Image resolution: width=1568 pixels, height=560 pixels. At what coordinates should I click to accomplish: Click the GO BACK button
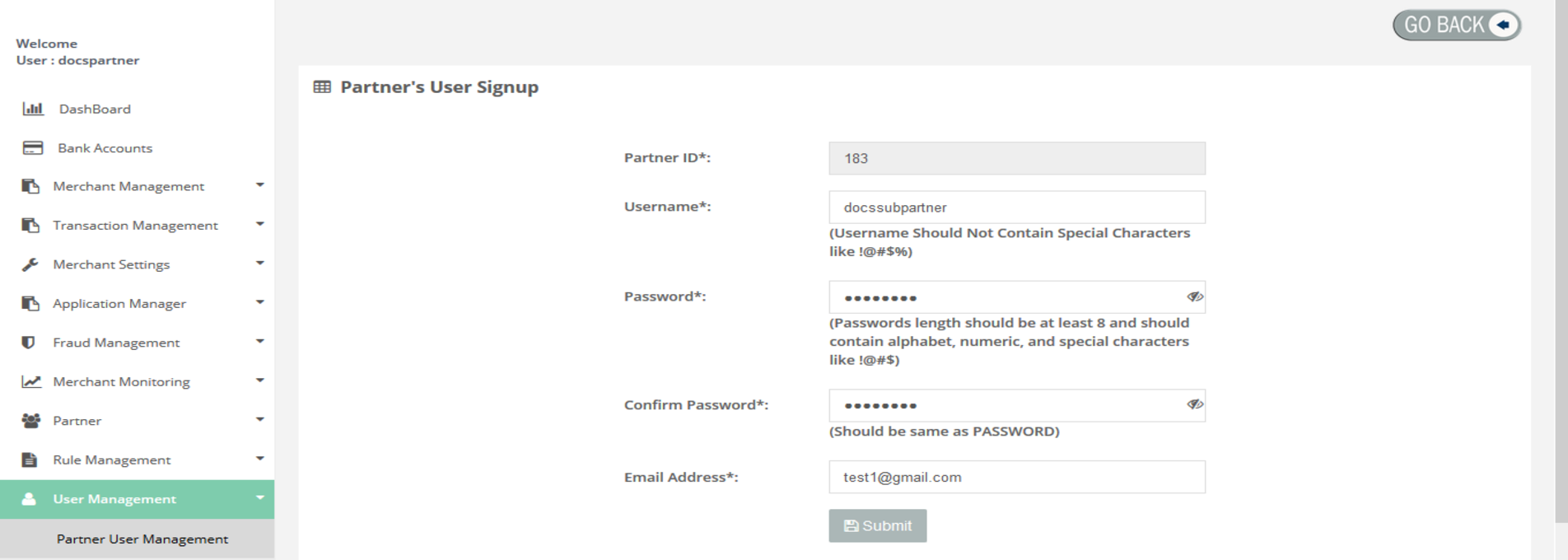[x=1456, y=25]
